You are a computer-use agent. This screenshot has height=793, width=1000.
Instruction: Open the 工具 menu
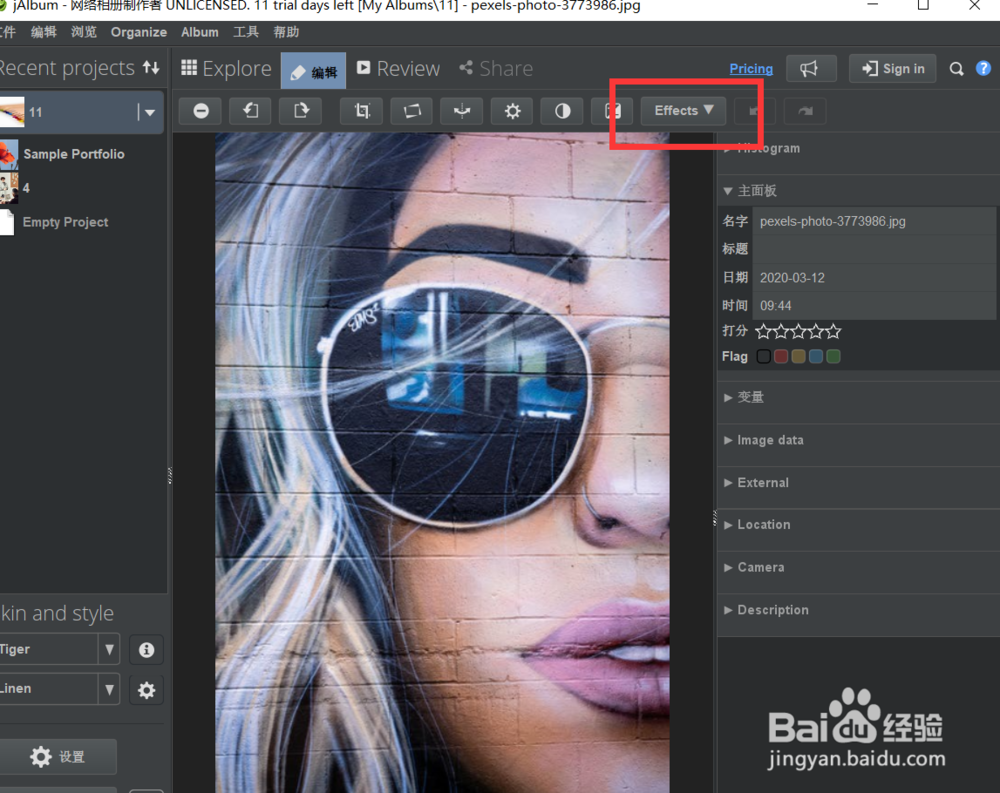[x=246, y=32]
